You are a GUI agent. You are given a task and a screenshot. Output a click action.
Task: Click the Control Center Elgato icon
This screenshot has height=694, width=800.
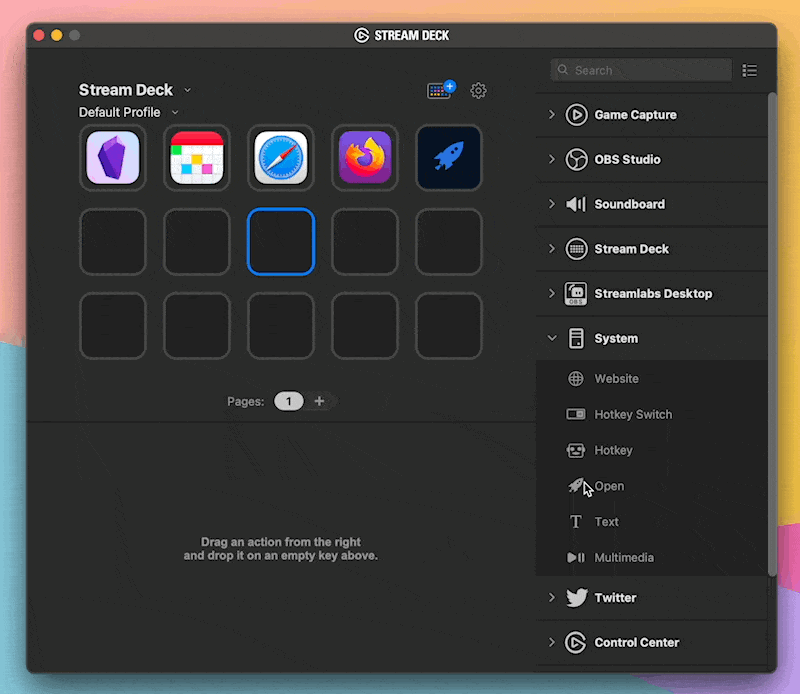click(x=576, y=642)
